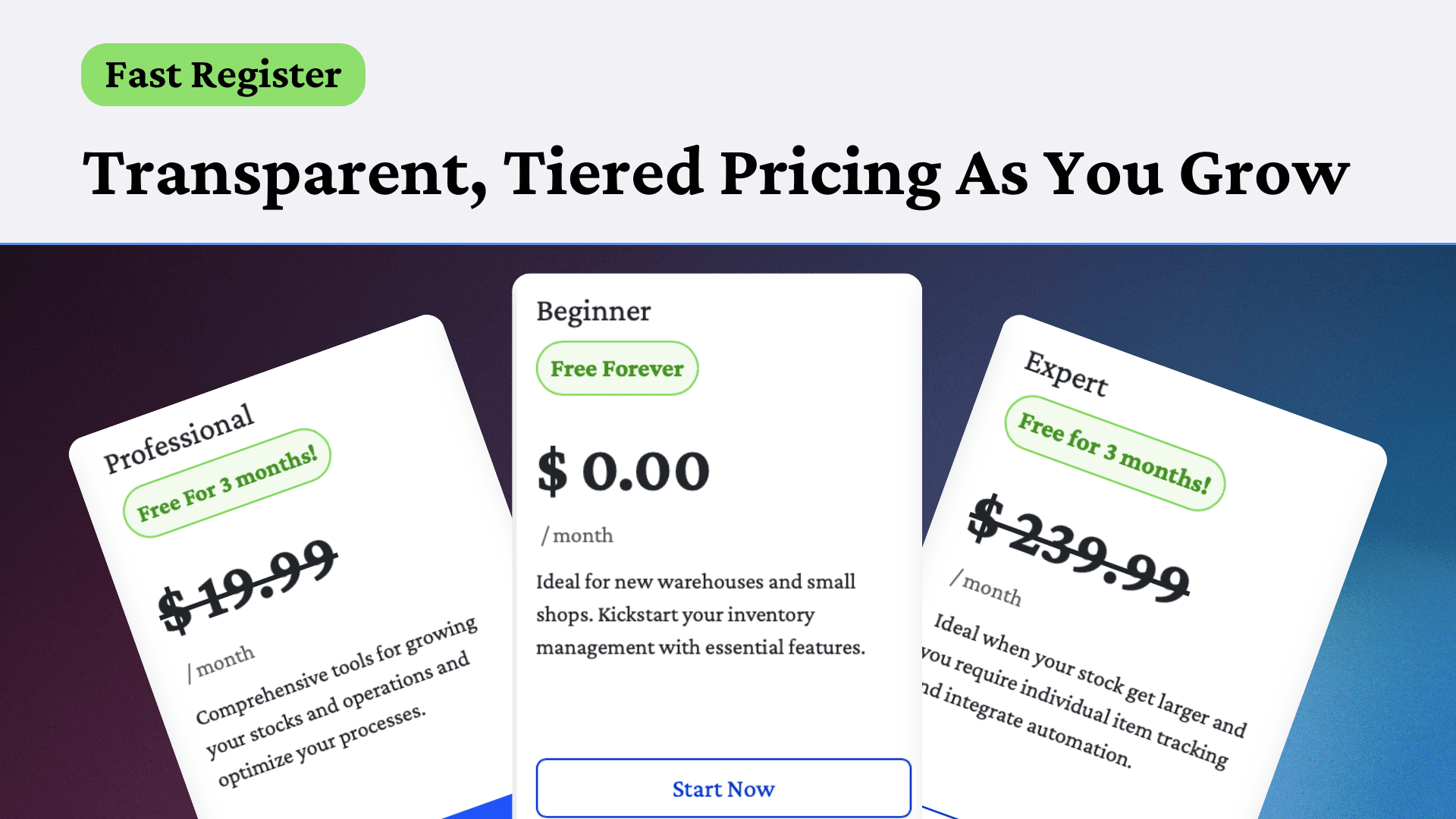The height and width of the screenshot is (819, 1456).
Task: Click the Expert plan description text
Action: (x=1084, y=690)
